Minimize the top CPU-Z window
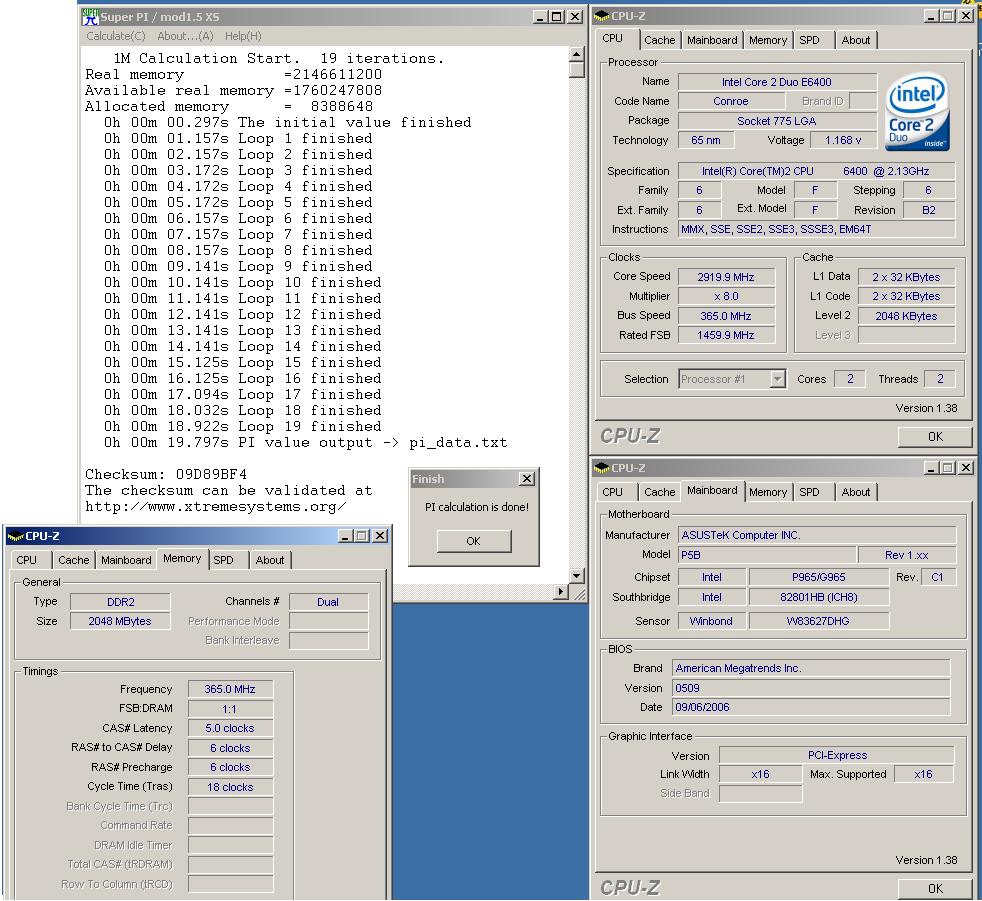 tap(931, 16)
